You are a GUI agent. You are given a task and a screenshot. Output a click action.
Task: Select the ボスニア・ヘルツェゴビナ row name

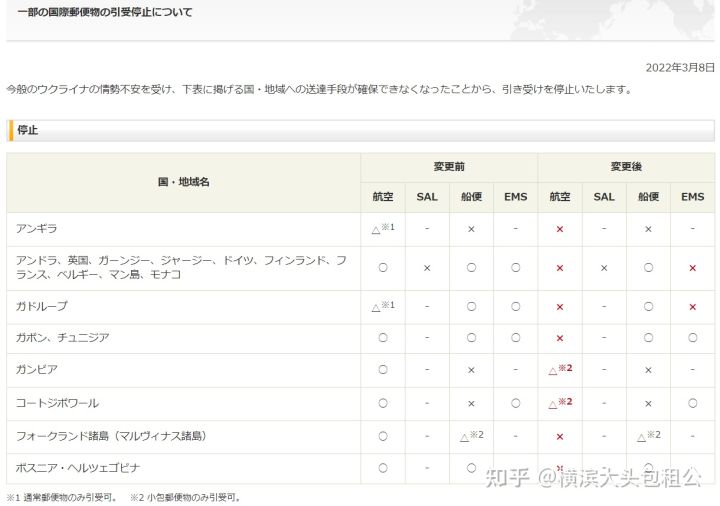[x=78, y=468]
